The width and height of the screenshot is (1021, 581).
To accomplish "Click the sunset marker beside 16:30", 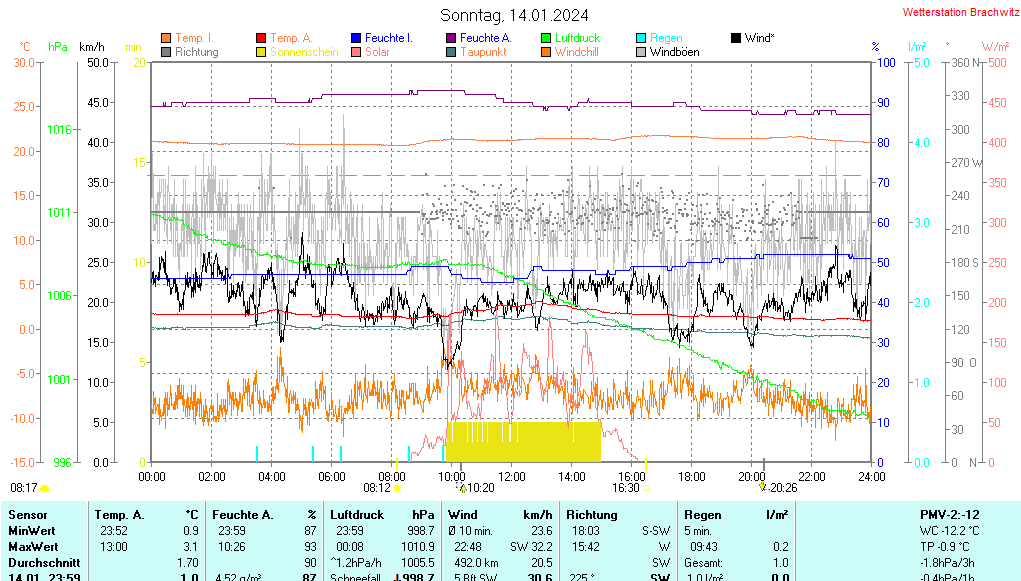I will tap(646, 489).
